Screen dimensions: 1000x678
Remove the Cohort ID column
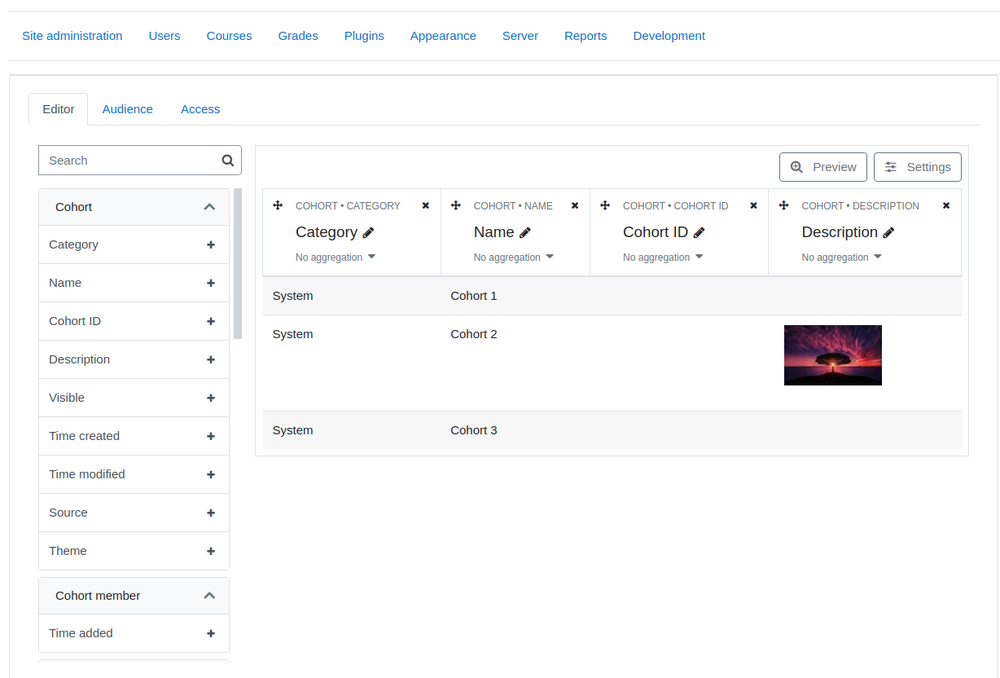(x=753, y=205)
